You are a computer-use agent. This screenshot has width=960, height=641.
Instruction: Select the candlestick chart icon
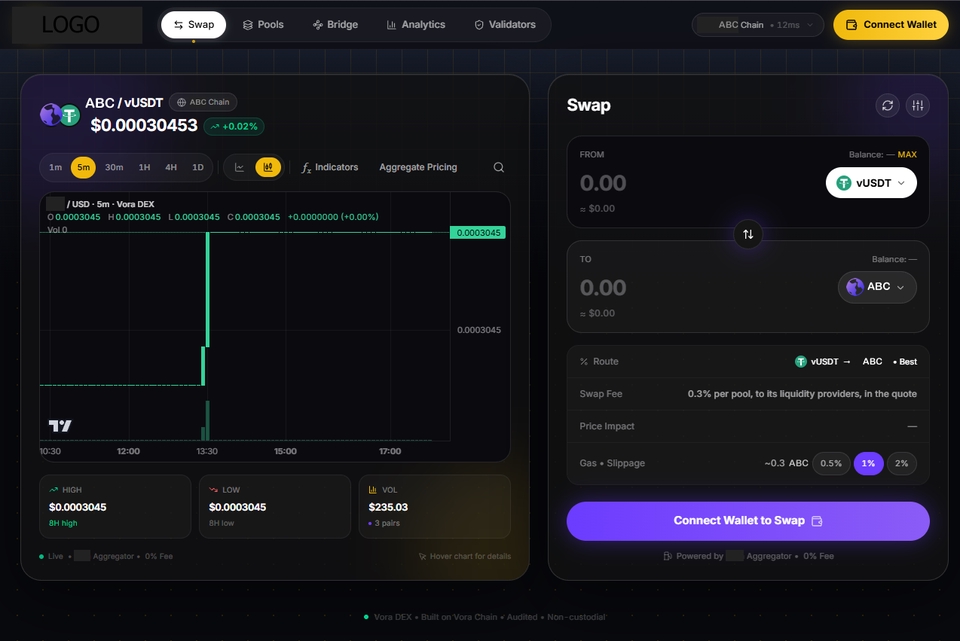click(268, 167)
